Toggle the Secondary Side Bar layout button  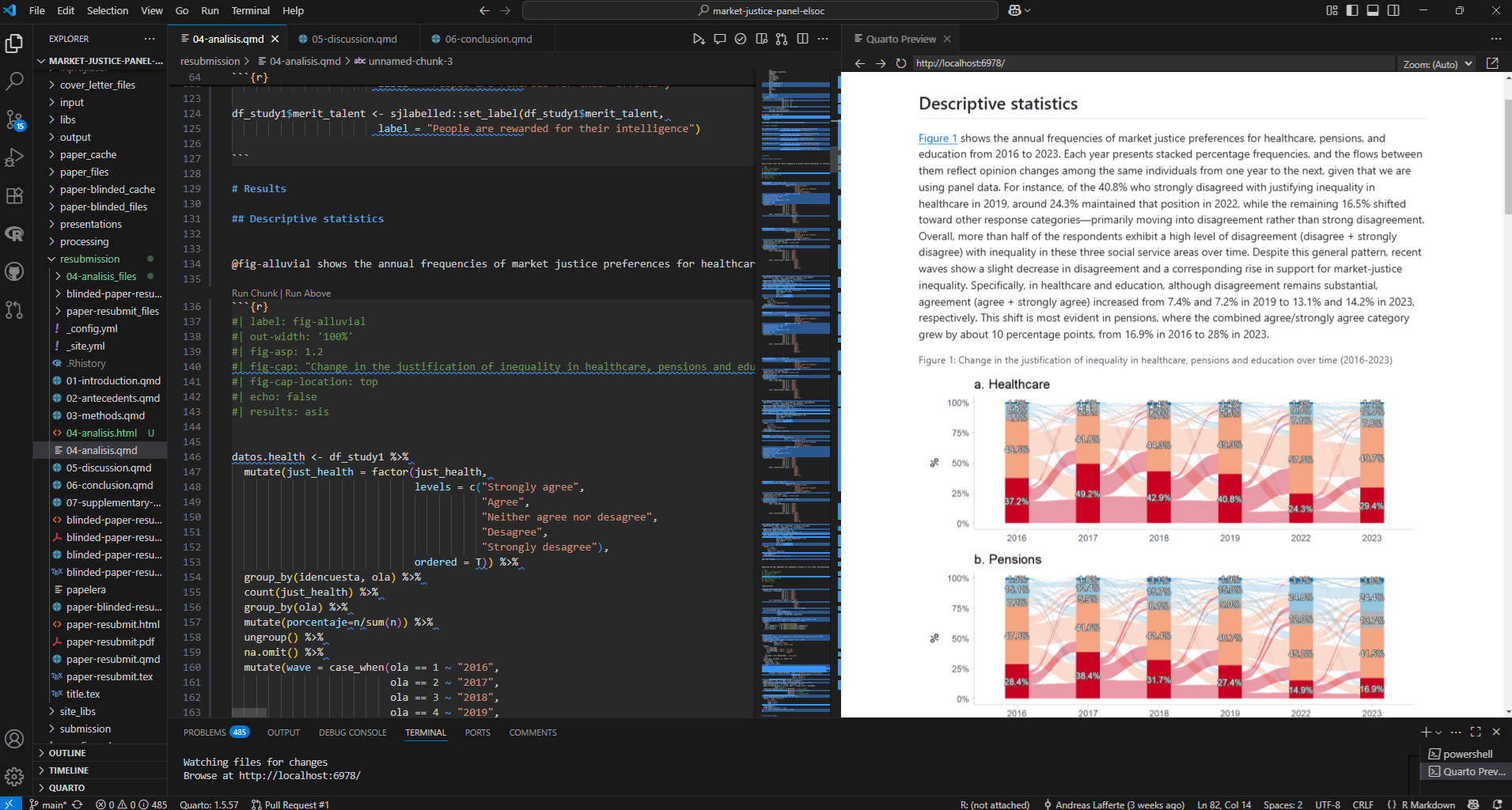tap(1393, 10)
